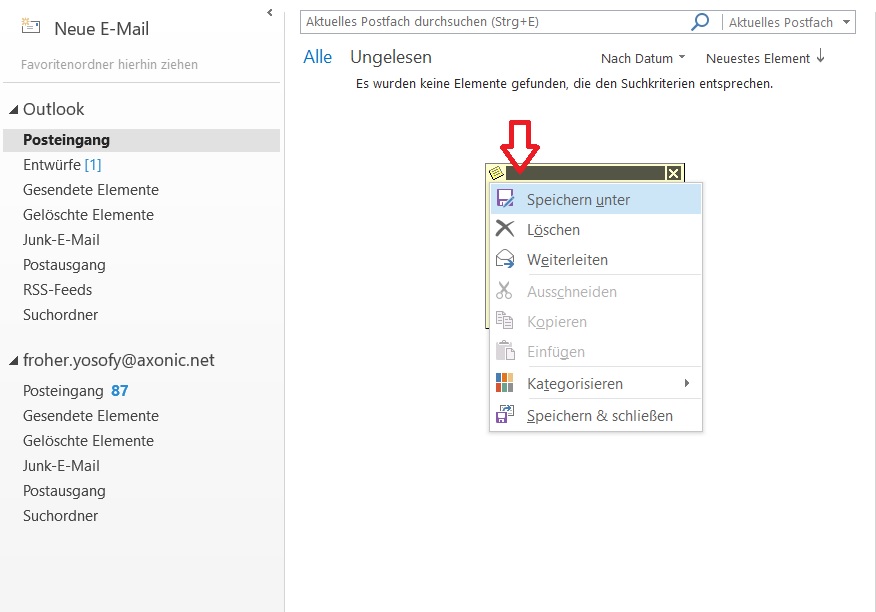The width and height of the screenshot is (876, 612).
Task: Click the sticky note icon in note title bar
Action: coord(496,173)
